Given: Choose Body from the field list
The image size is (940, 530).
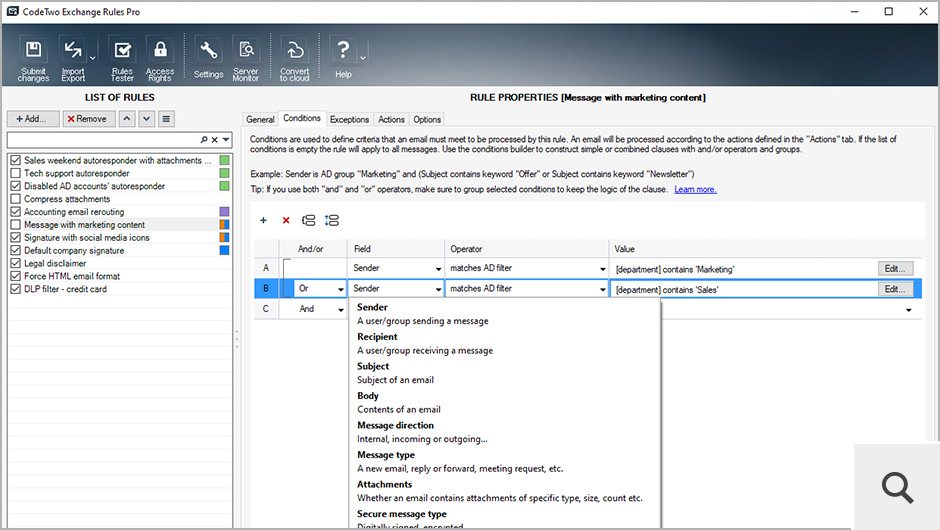Looking at the screenshot, I should pos(505,402).
